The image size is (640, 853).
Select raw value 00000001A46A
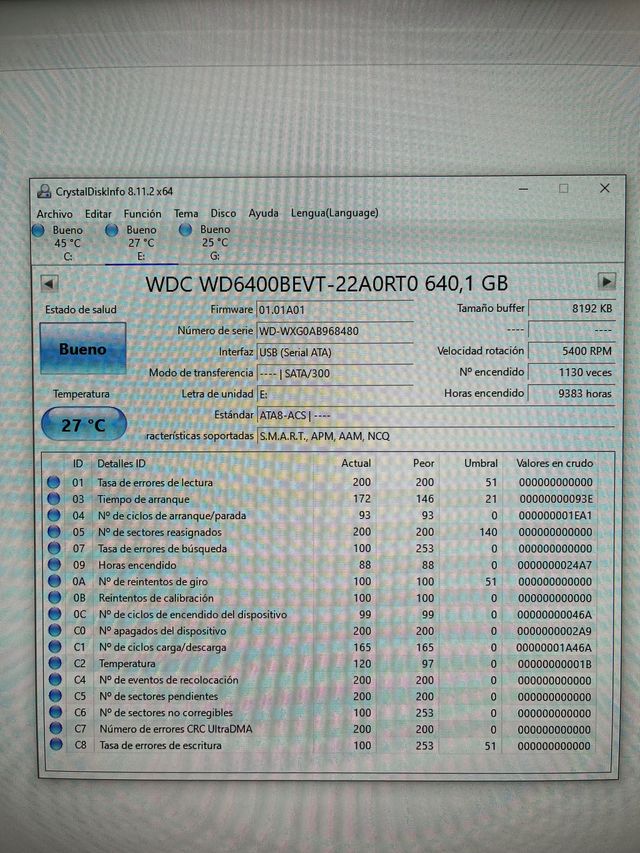[554, 647]
